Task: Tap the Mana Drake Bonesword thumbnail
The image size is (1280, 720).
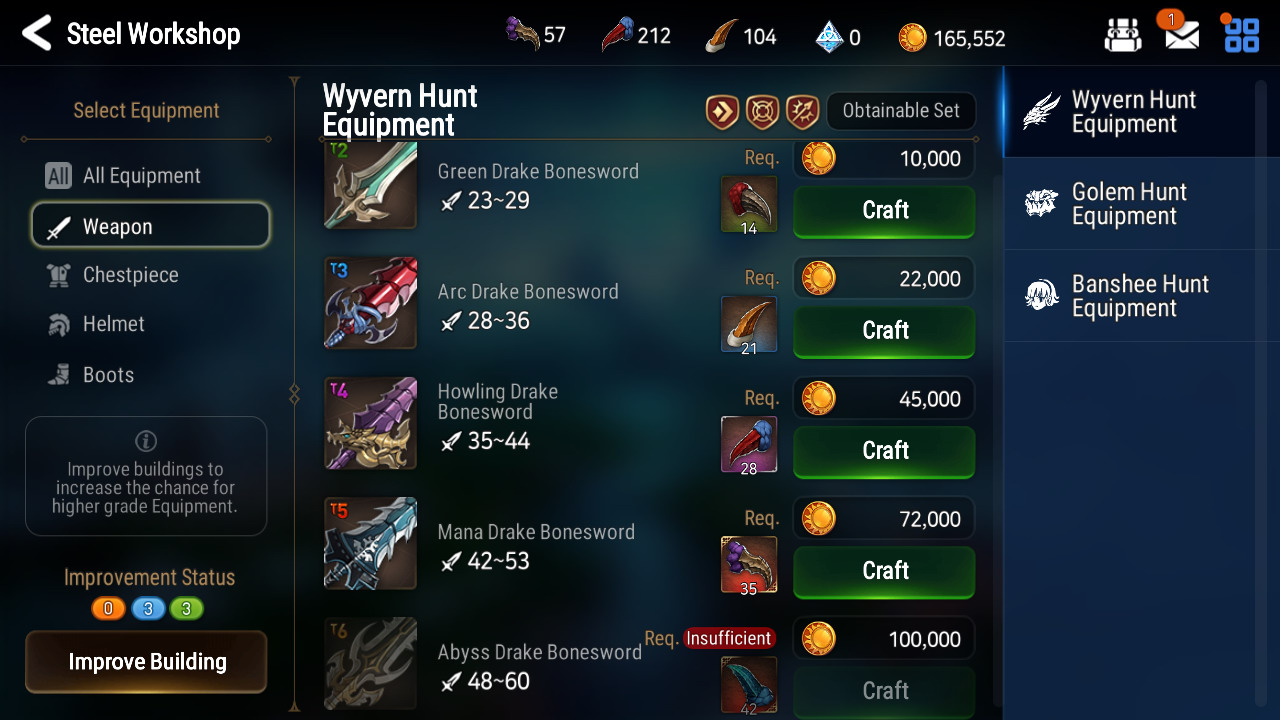Action: coord(370,543)
